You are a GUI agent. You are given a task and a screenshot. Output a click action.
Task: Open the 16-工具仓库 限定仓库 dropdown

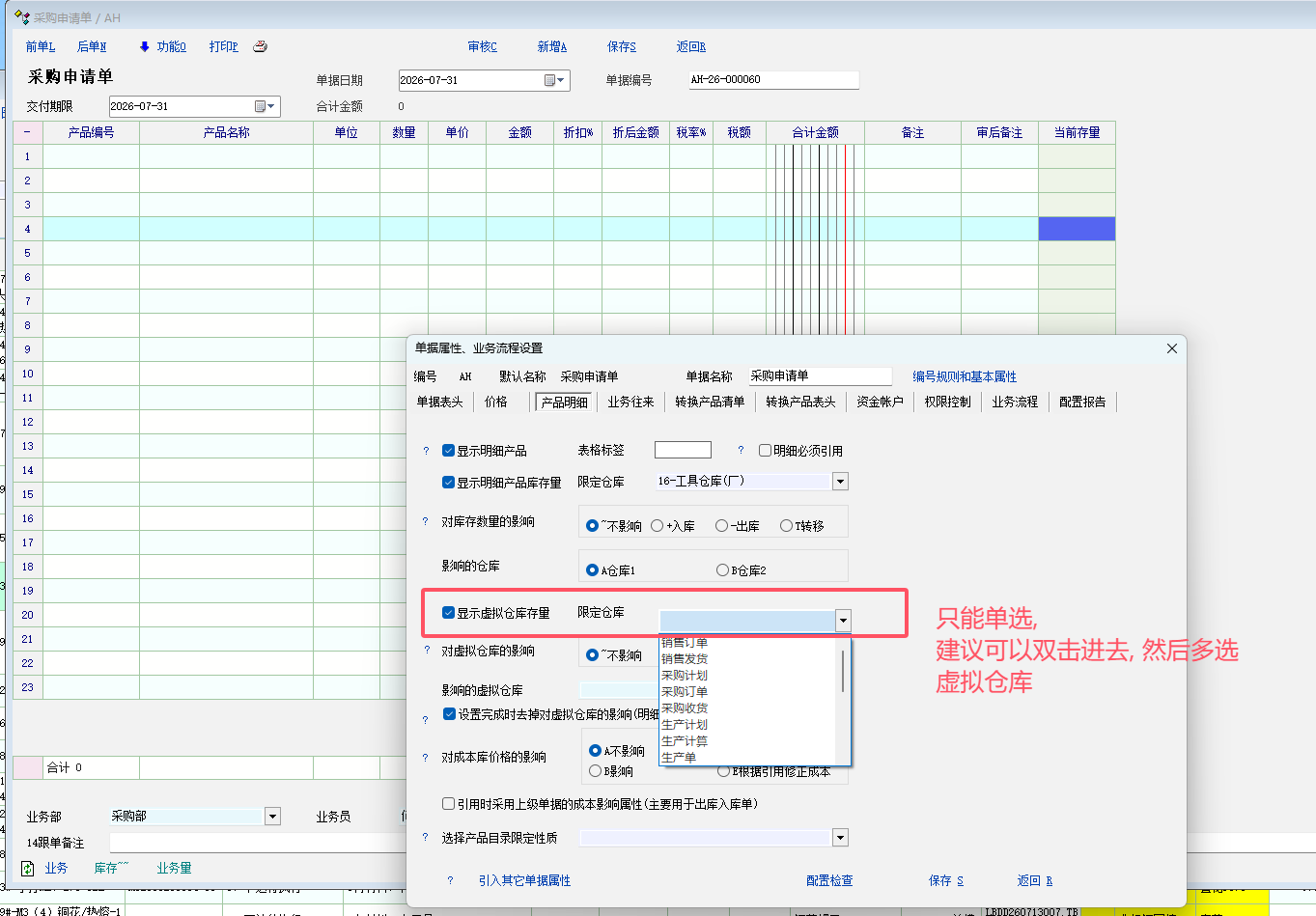tap(840, 482)
